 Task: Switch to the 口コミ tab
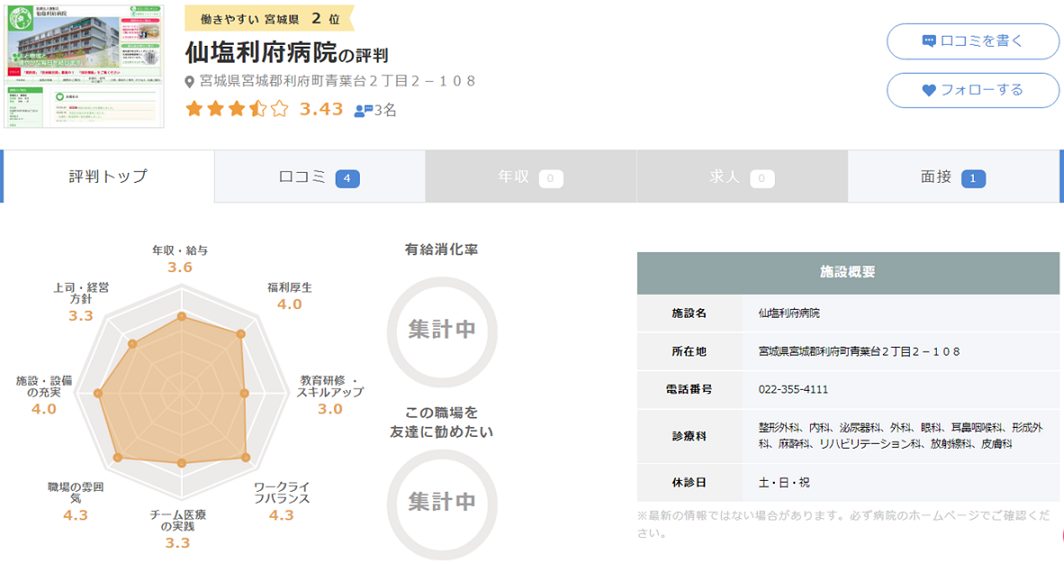[320, 176]
